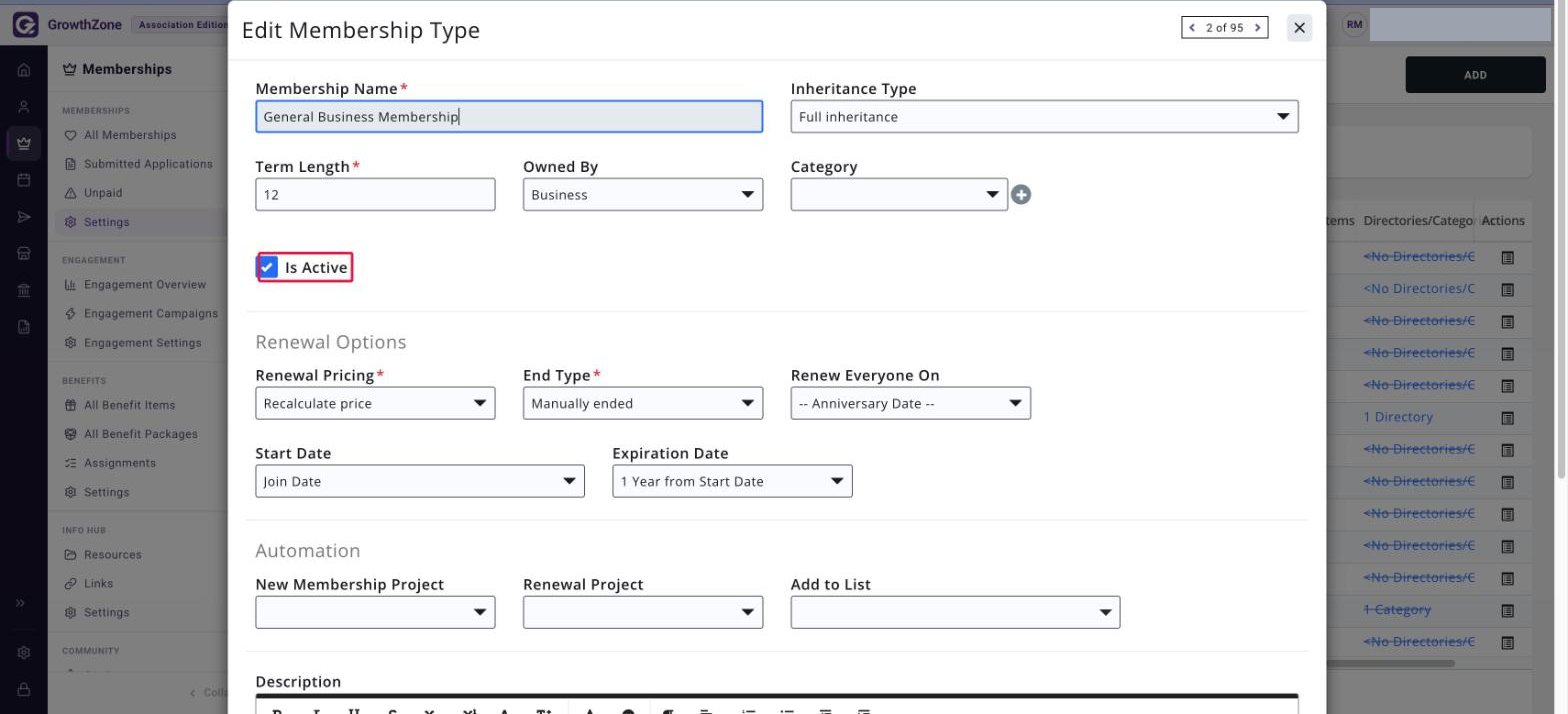Open the Inheritance Type dropdown
The image size is (1568, 714).
(1044, 117)
